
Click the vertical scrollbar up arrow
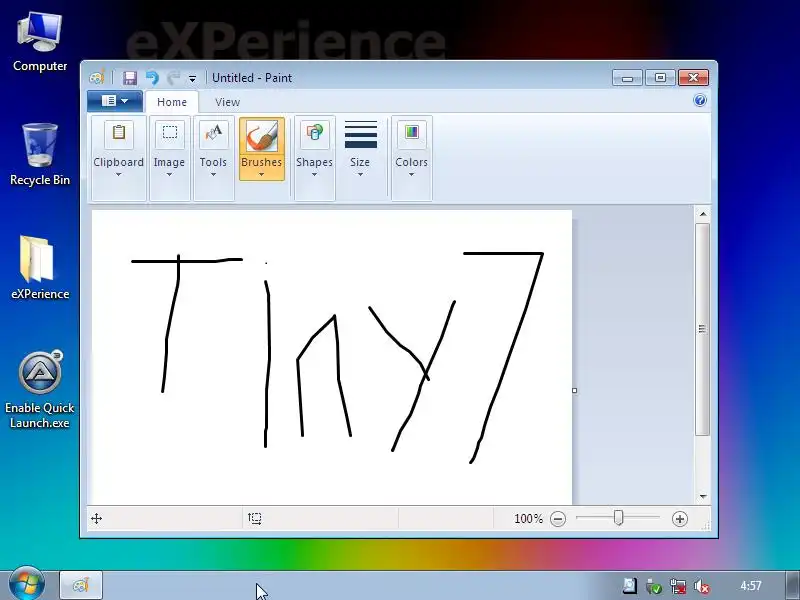(703, 214)
